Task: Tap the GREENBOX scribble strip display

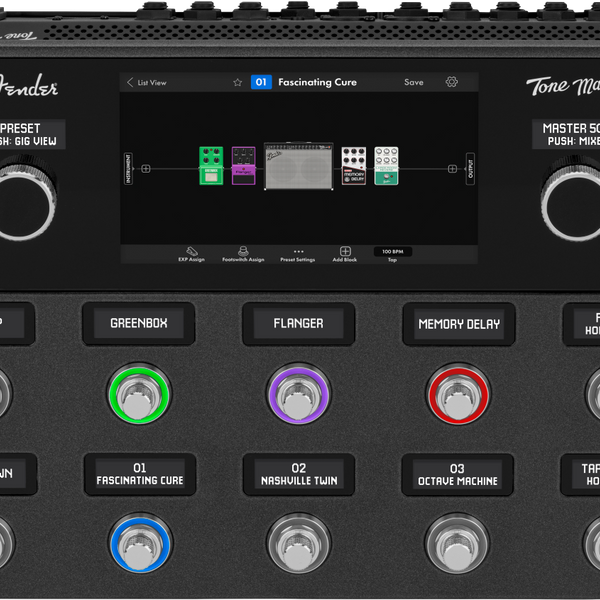Action: (139, 324)
